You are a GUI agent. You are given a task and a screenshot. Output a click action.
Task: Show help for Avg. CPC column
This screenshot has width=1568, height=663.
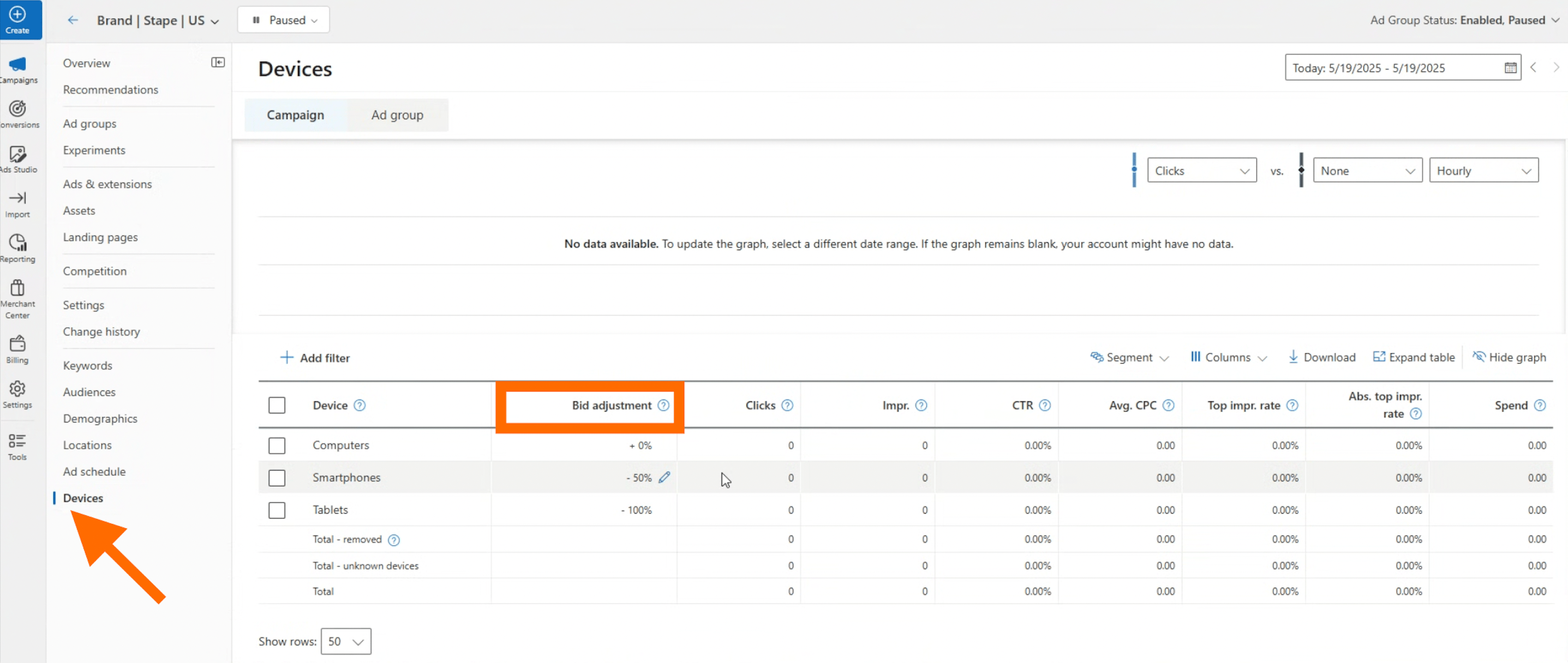pyautogui.click(x=1168, y=405)
